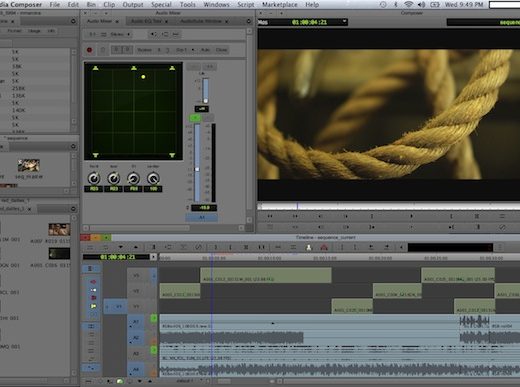520x387 pixels.
Task: Open the Composer timecode display dropdown
Action: tap(345, 22)
